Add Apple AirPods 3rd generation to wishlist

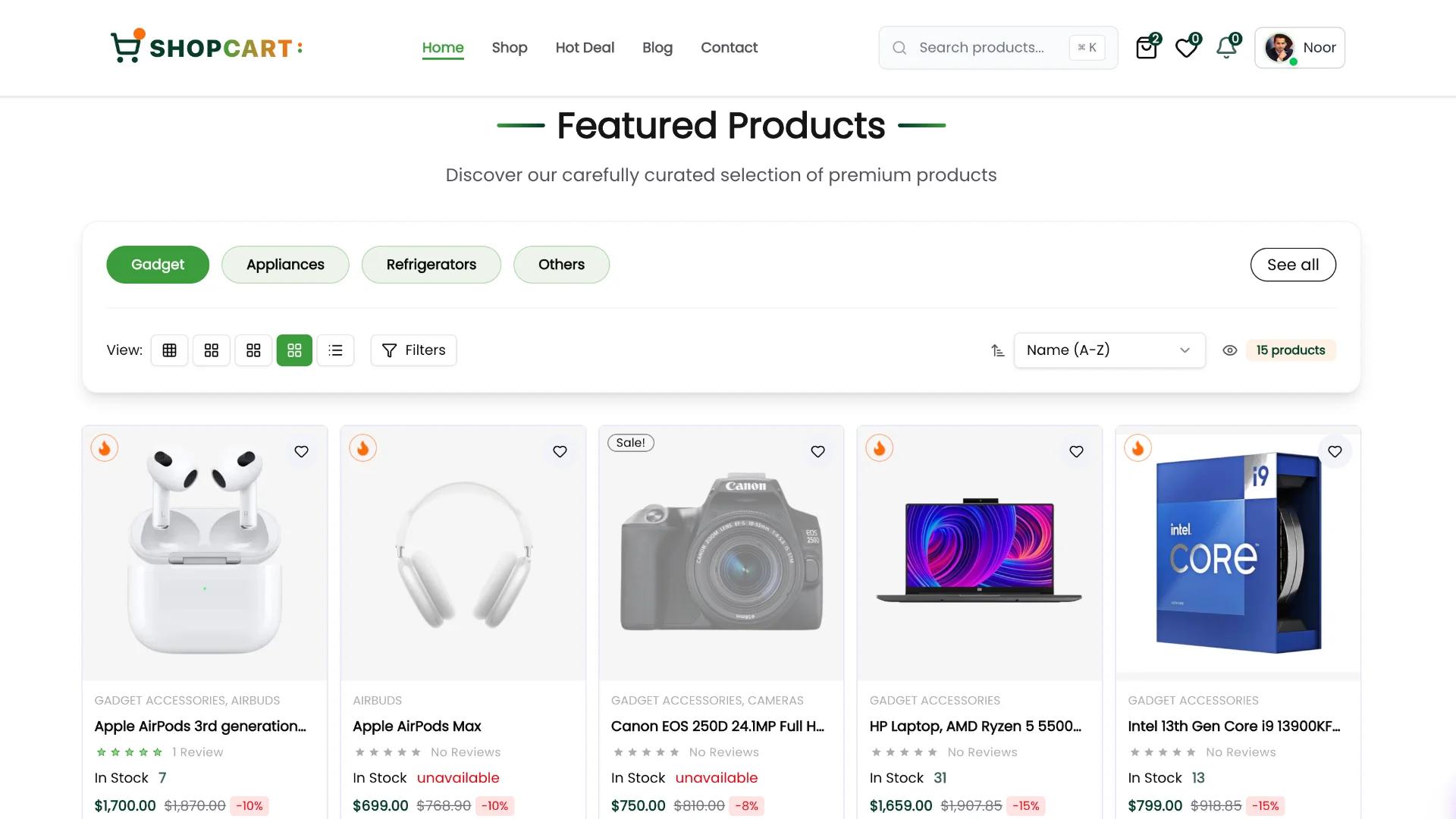click(x=301, y=452)
